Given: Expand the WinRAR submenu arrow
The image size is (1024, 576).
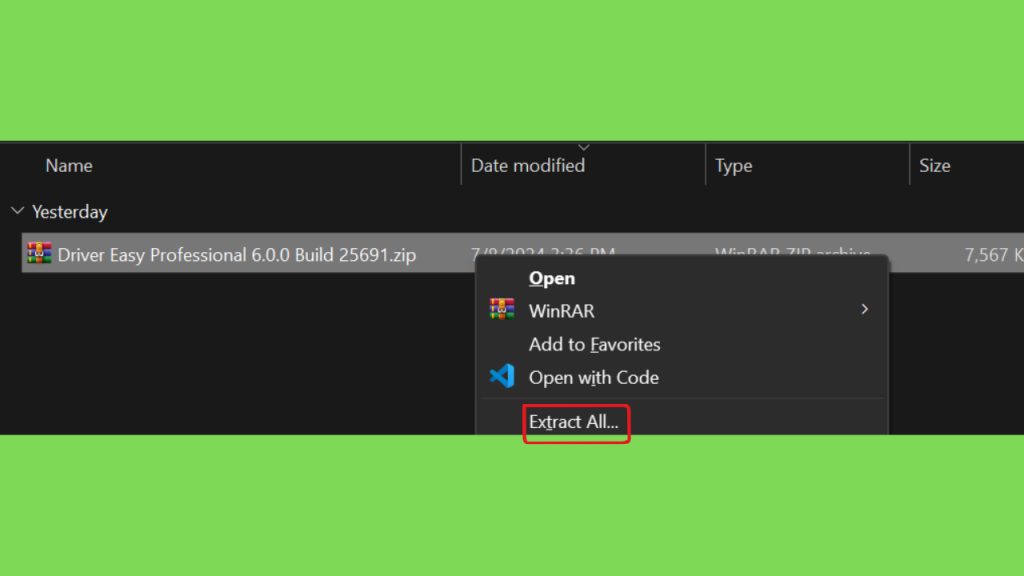Looking at the screenshot, I should [865, 310].
